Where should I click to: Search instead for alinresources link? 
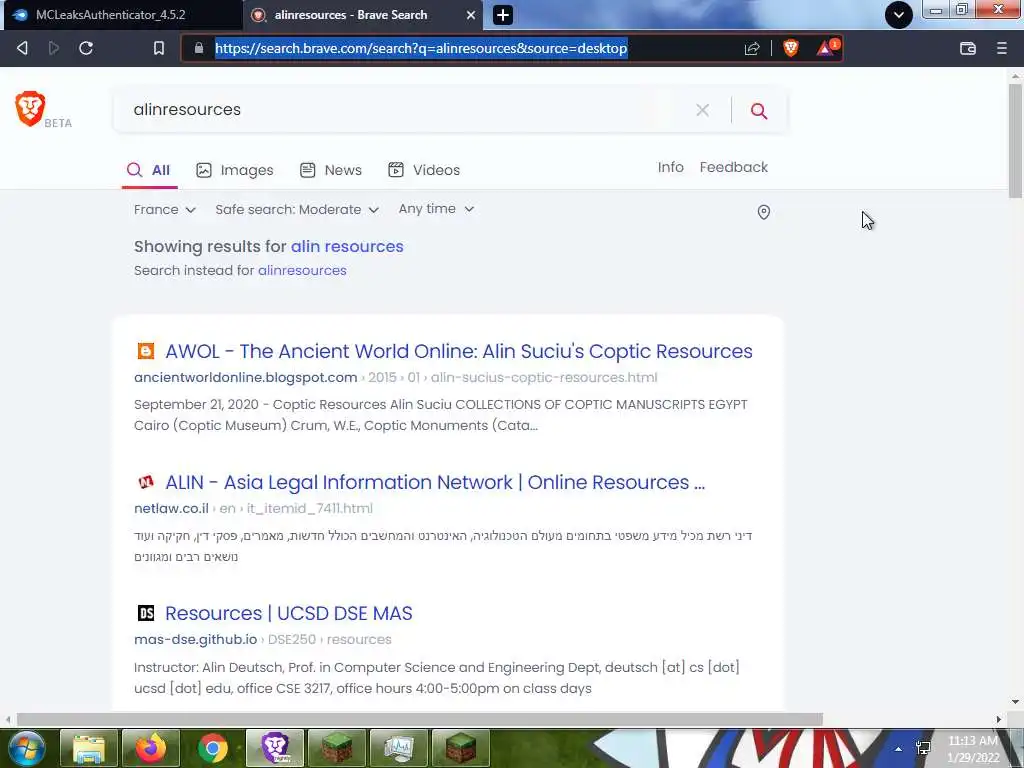click(302, 270)
